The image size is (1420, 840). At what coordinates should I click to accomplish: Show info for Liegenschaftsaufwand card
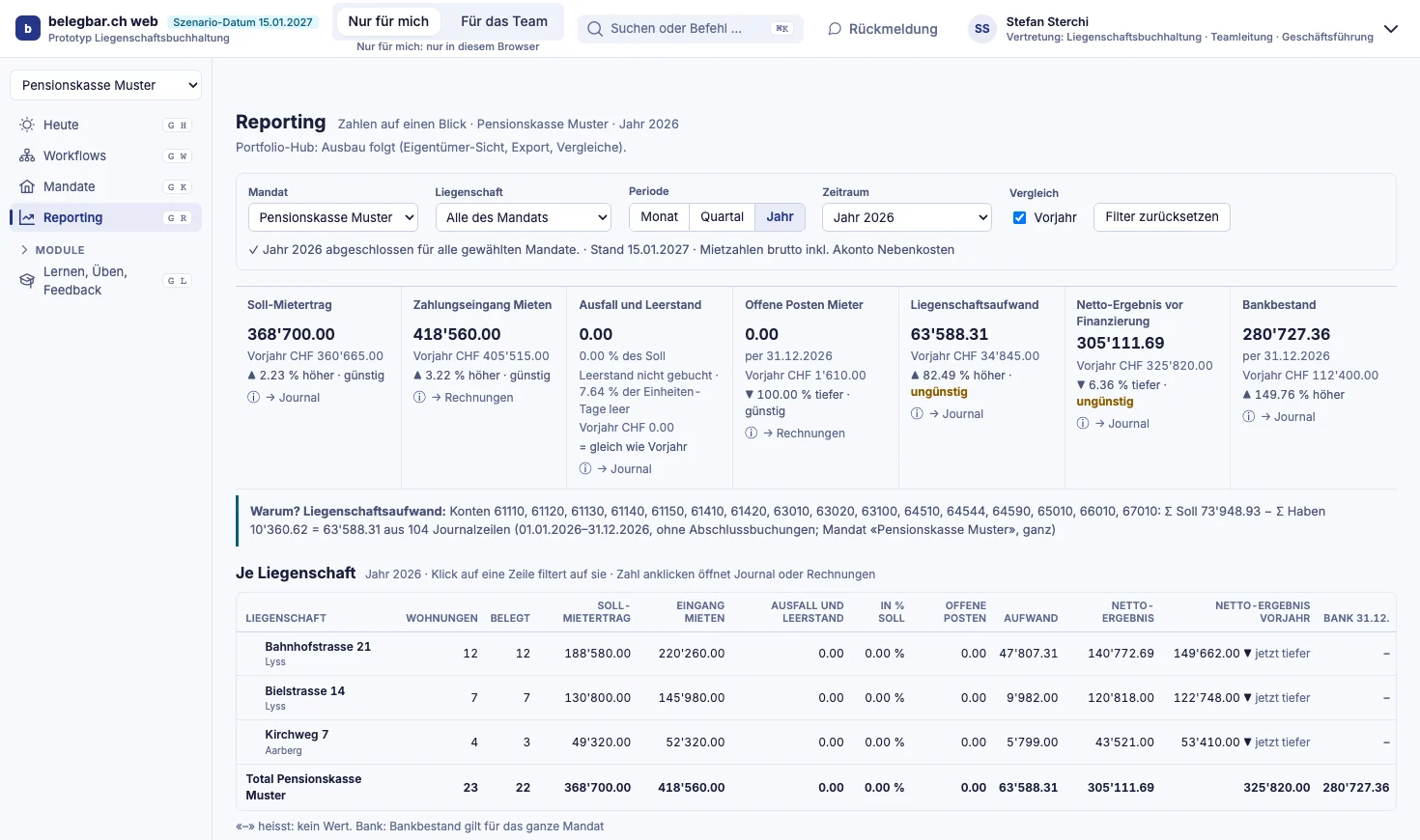(918, 414)
